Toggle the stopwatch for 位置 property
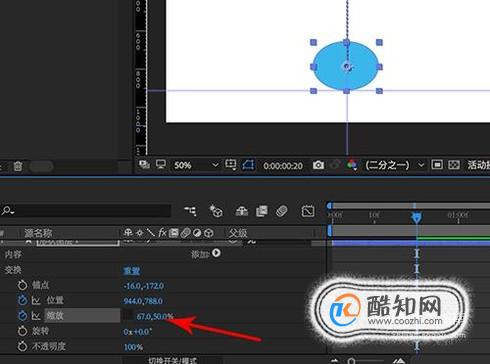This screenshot has width=490, height=364. point(22,300)
